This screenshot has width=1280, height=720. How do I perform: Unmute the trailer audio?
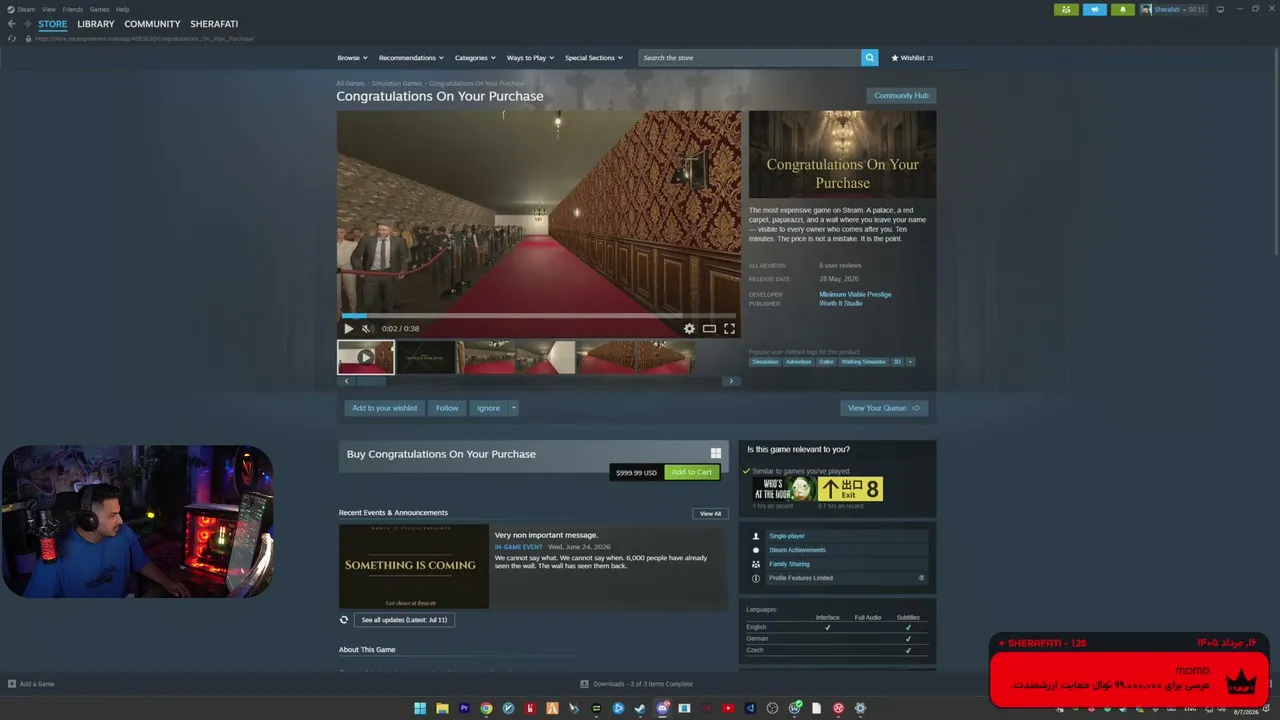click(367, 328)
